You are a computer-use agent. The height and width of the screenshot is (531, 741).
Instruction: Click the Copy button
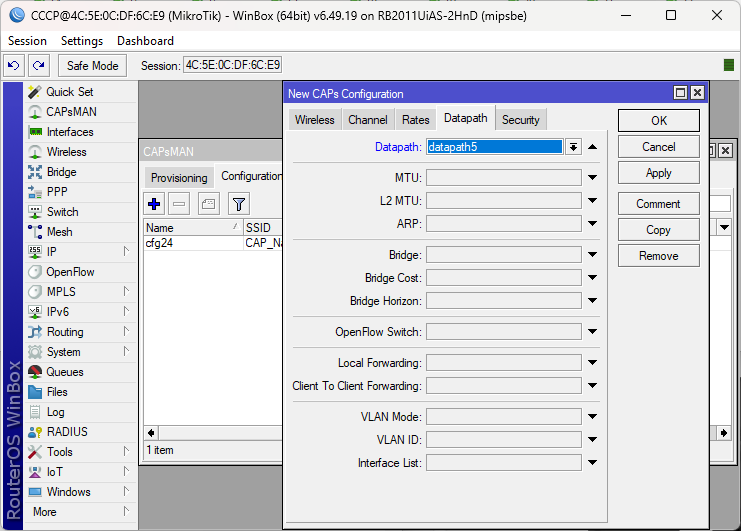tap(659, 230)
